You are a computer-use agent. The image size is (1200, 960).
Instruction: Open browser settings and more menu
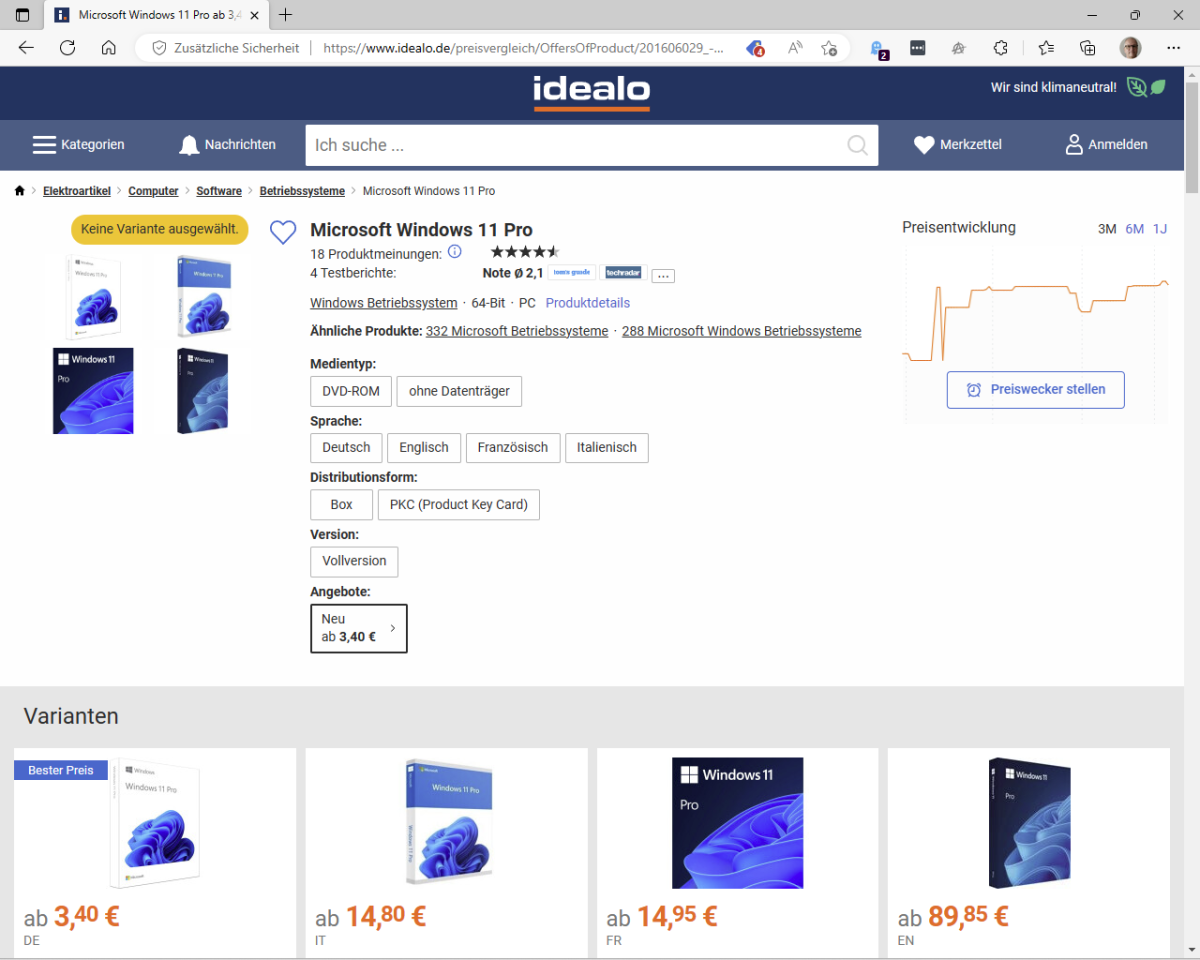tap(1174, 47)
